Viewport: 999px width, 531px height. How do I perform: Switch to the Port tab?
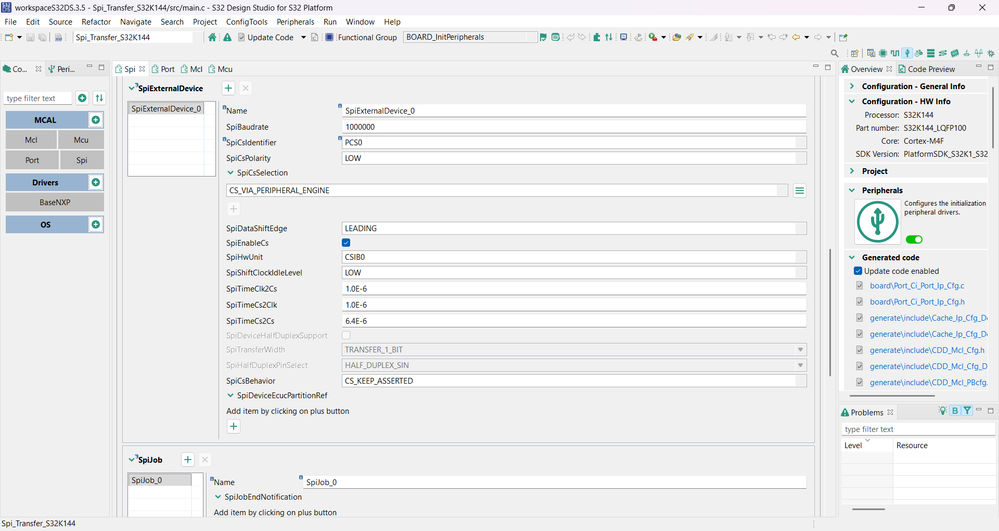tap(163, 69)
